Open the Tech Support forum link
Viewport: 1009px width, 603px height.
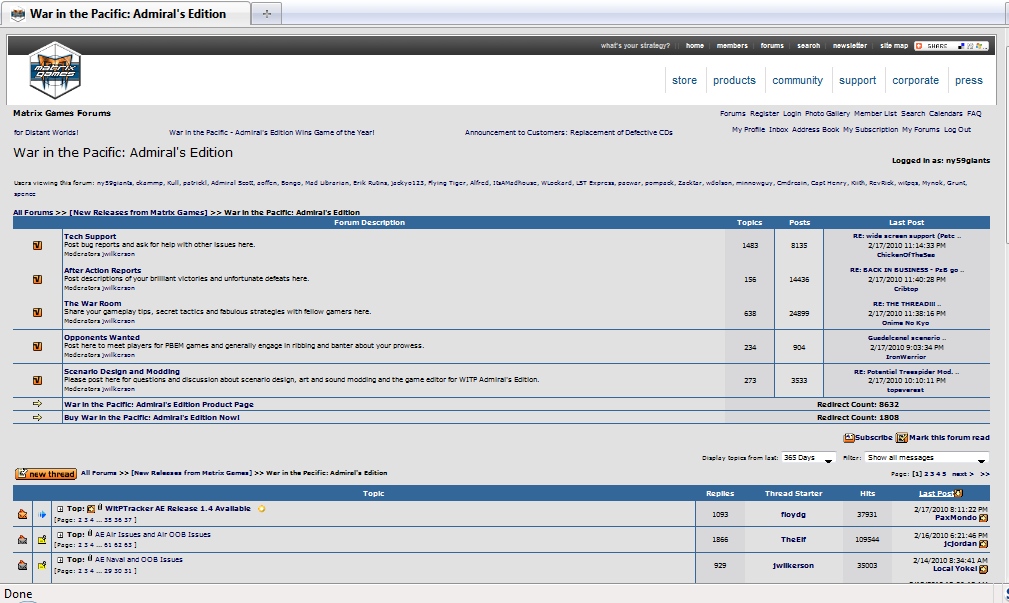(x=90, y=236)
